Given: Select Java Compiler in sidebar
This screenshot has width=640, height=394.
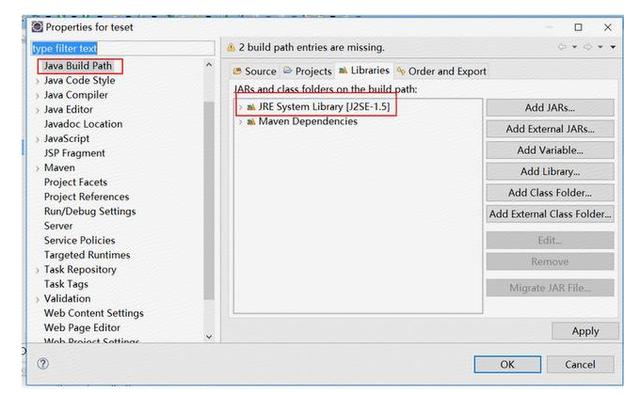Looking at the screenshot, I should [76, 95].
